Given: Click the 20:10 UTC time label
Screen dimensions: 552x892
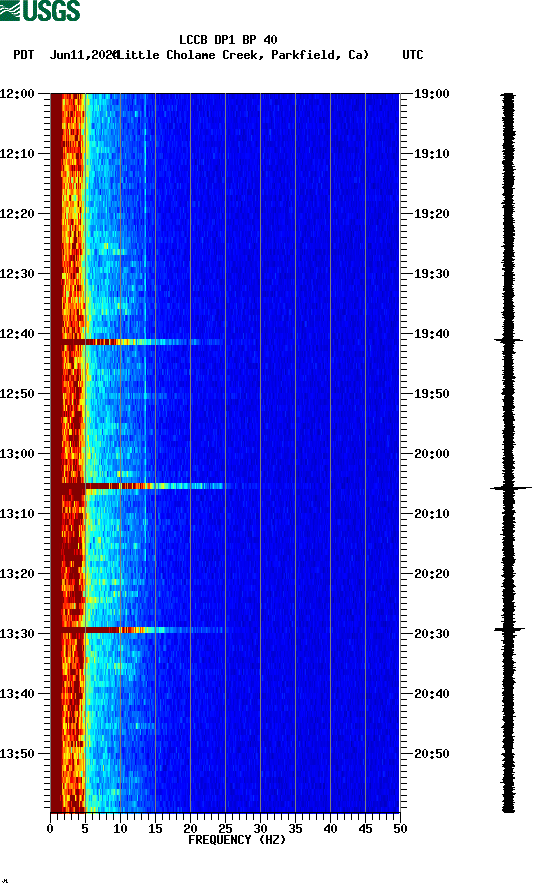Looking at the screenshot, I should click(432, 514).
